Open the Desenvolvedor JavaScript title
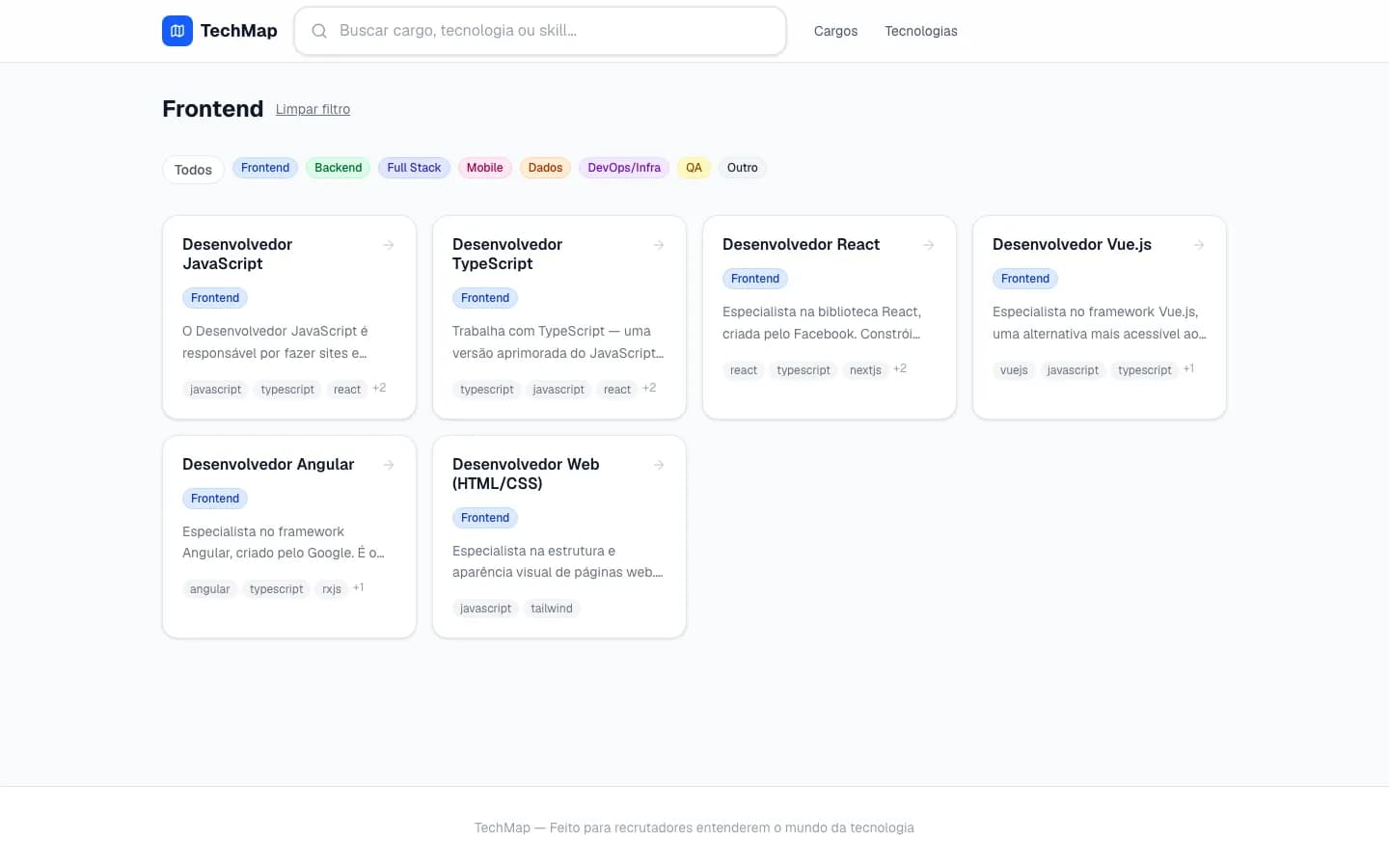Viewport: 1389px width, 868px height. (237, 254)
